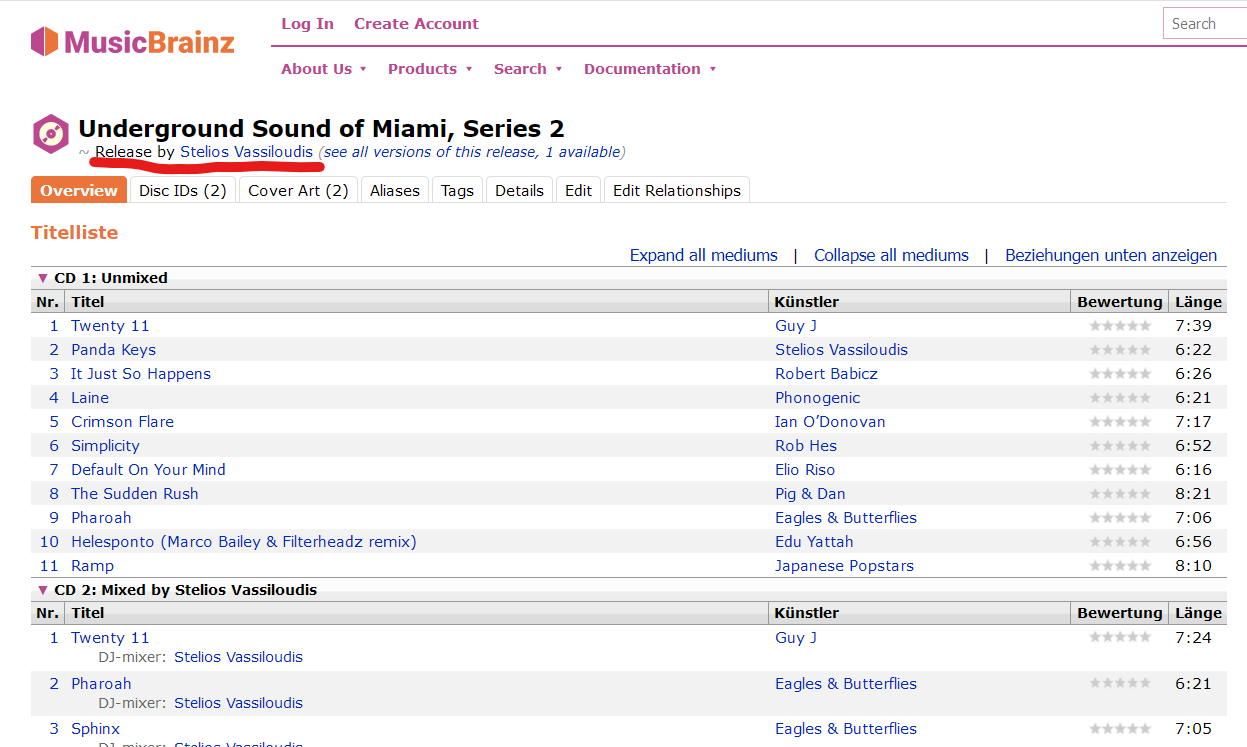Open the Disc IDs (2) tab
The width and height of the screenshot is (1247, 747).
[x=183, y=190]
